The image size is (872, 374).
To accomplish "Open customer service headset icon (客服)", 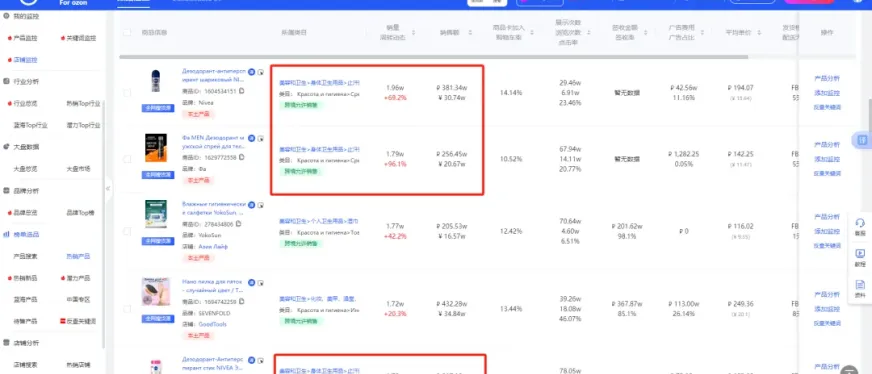I will [860, 223].
